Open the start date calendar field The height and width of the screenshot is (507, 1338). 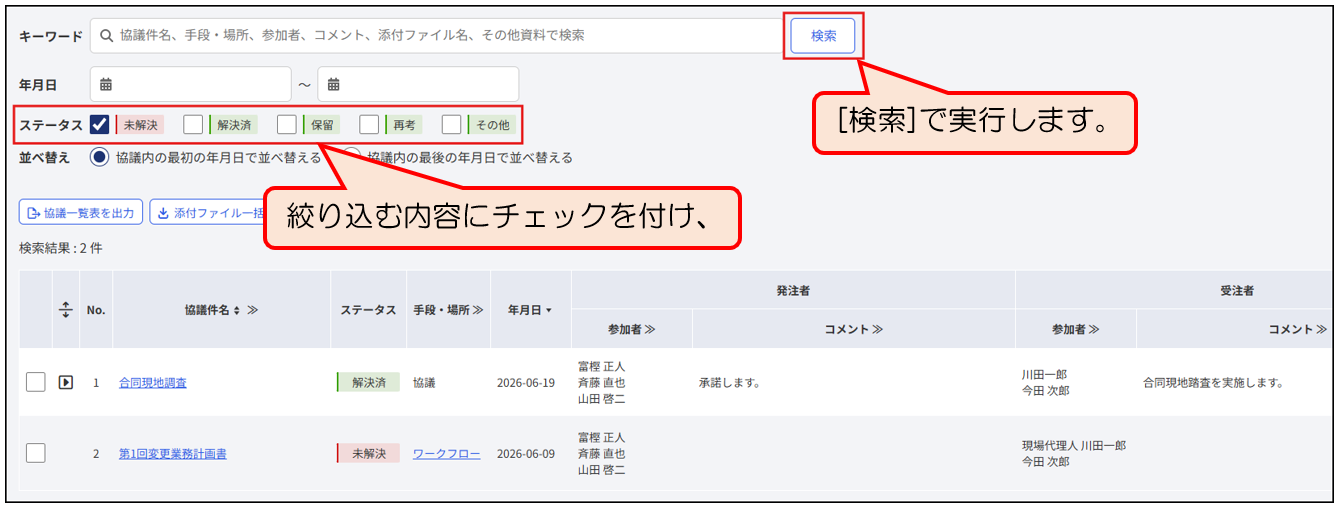(x=191, y=84)
